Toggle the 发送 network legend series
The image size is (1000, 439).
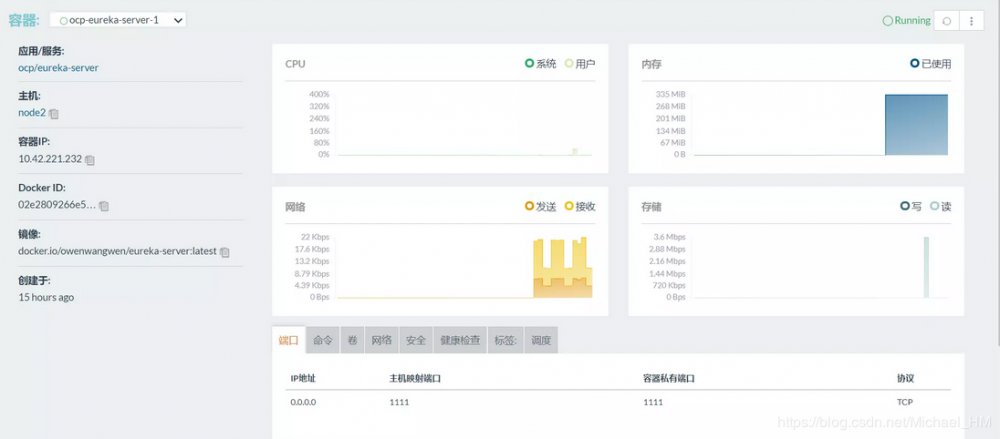pos(540,206)
